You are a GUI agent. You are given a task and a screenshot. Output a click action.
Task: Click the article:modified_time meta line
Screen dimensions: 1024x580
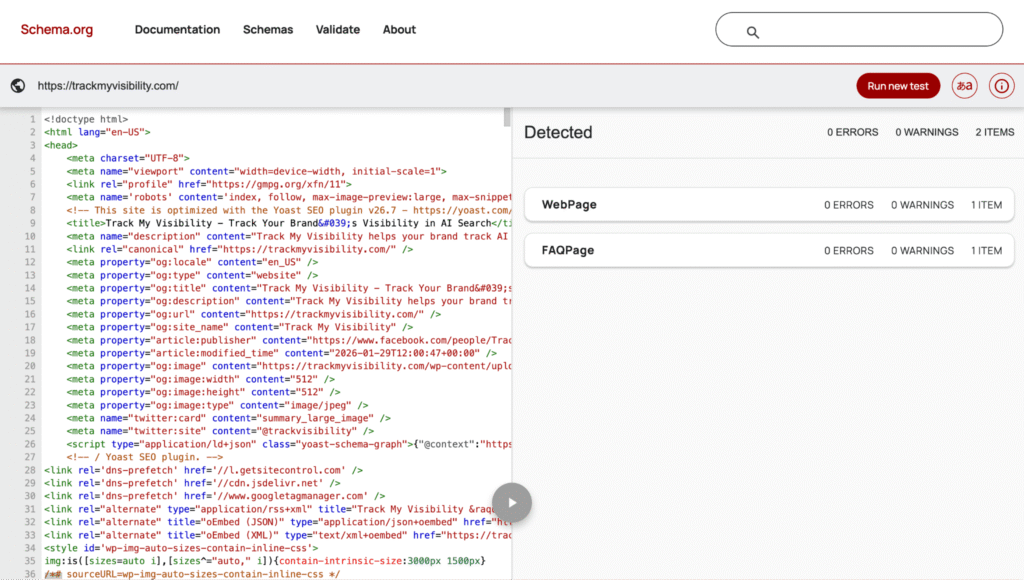point(281,353)
